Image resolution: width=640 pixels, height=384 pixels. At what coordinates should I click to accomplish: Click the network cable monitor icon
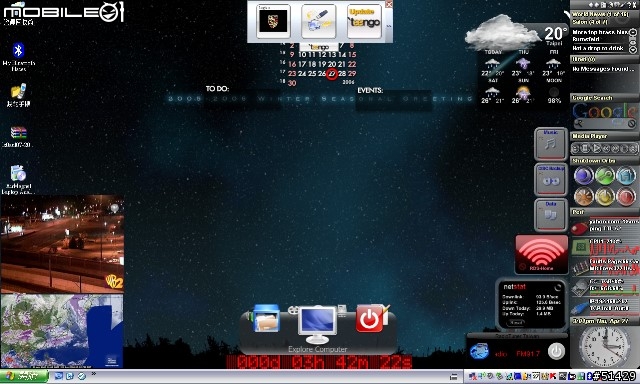tap(580, 307)
